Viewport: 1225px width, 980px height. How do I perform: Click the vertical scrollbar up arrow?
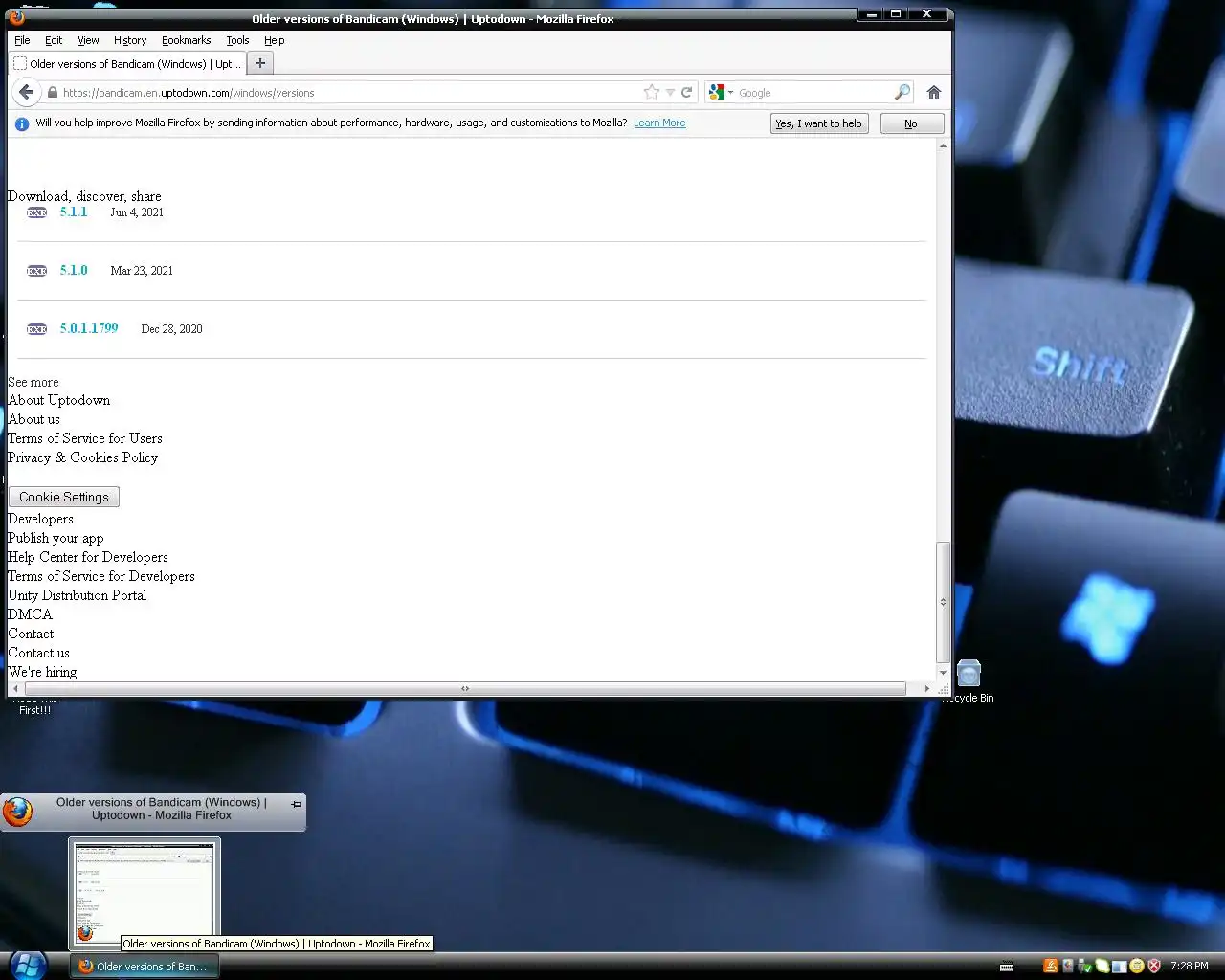click(943, 146)
